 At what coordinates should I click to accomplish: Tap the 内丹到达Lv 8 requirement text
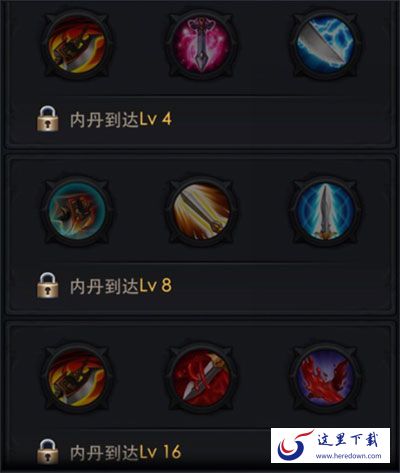point(121,286)
